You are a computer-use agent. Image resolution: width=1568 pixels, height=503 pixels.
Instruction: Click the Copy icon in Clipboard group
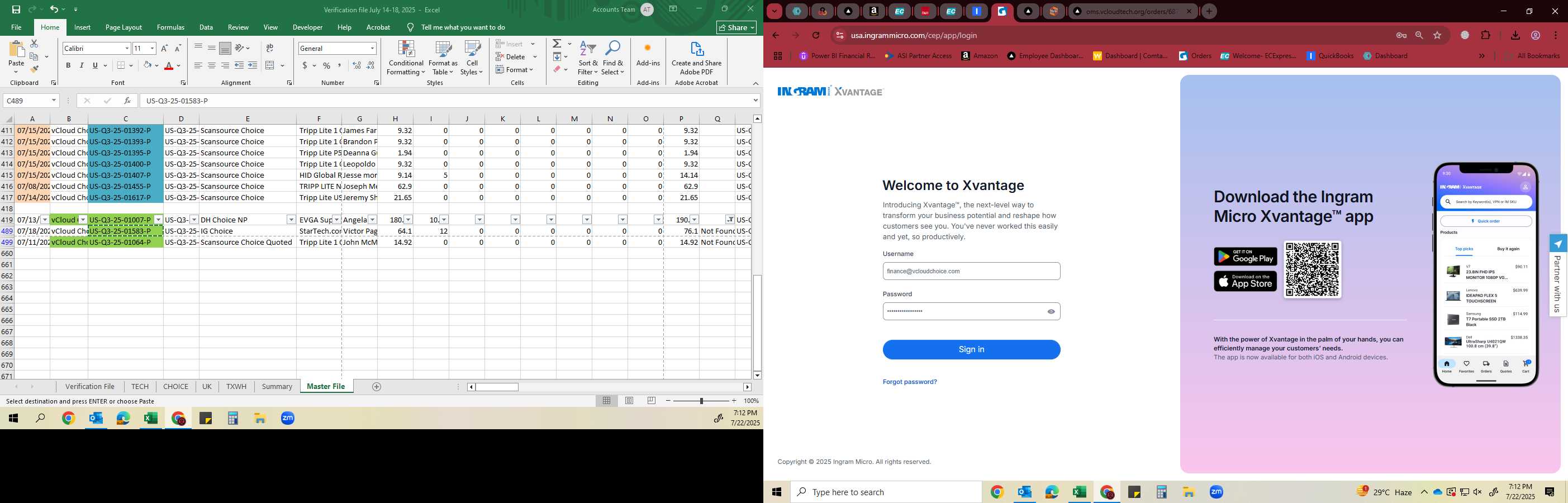[x=34, y=56]
